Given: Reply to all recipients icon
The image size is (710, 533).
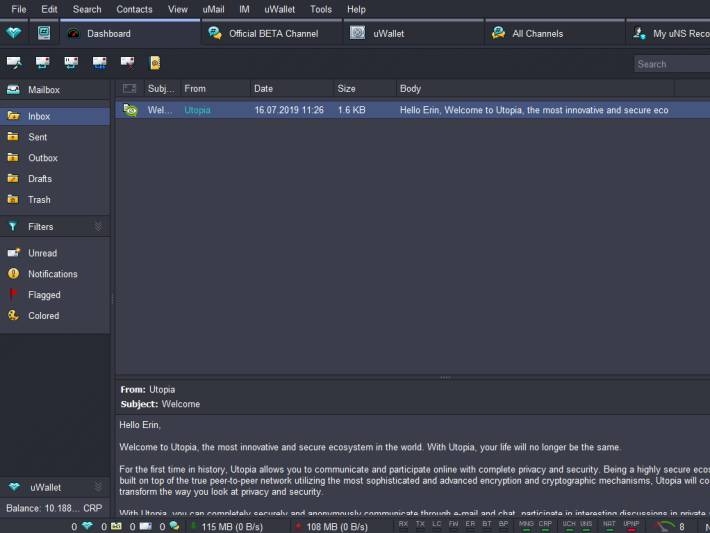Looking at the screenshot, I should pyautogui.click(x=71, y=62).
